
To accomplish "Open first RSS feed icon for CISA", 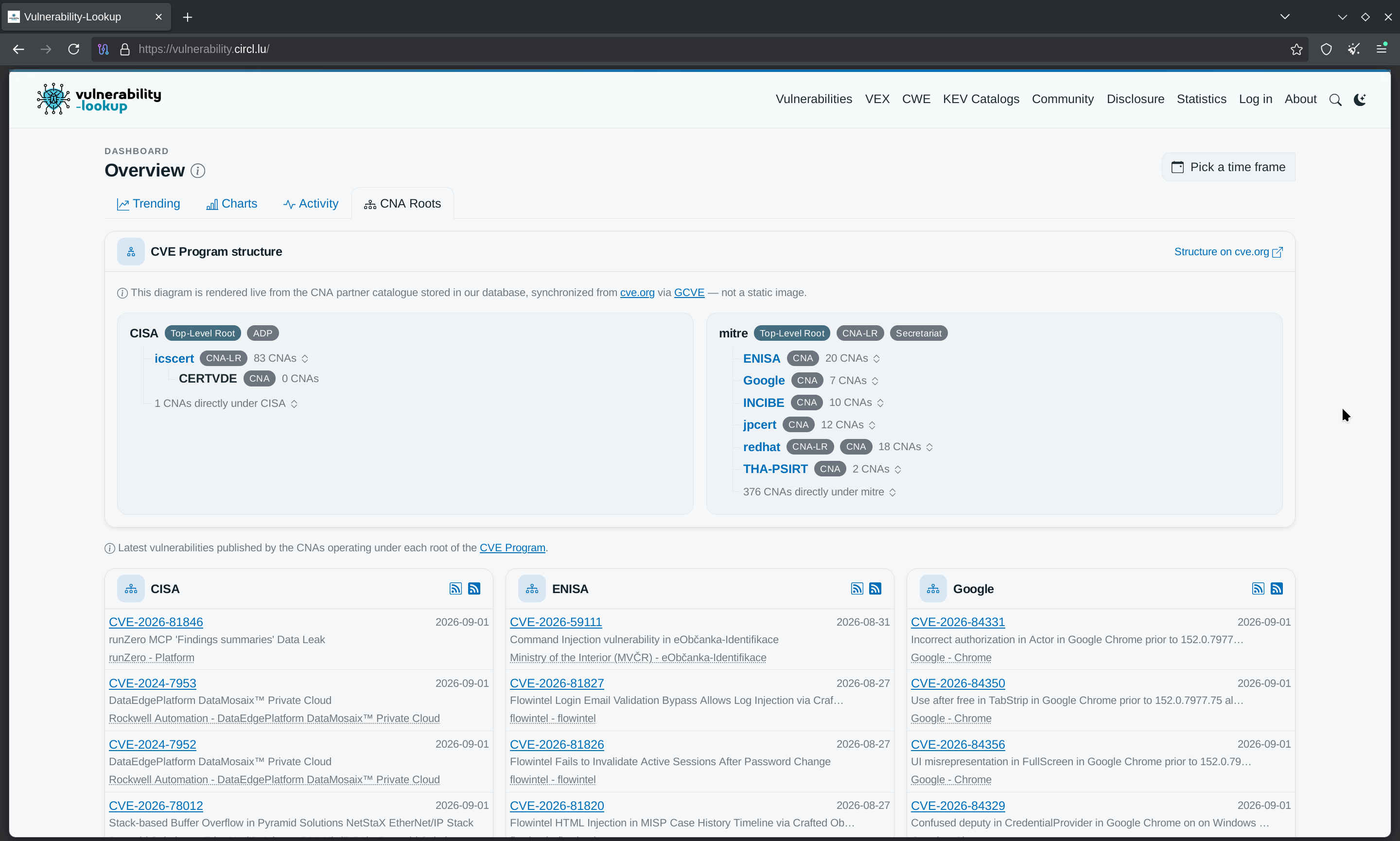I will click(455, 589).
